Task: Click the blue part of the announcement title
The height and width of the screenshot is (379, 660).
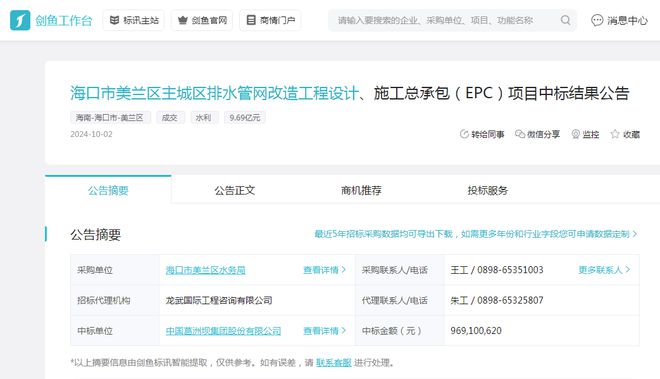Action: (x=214, y=93)
